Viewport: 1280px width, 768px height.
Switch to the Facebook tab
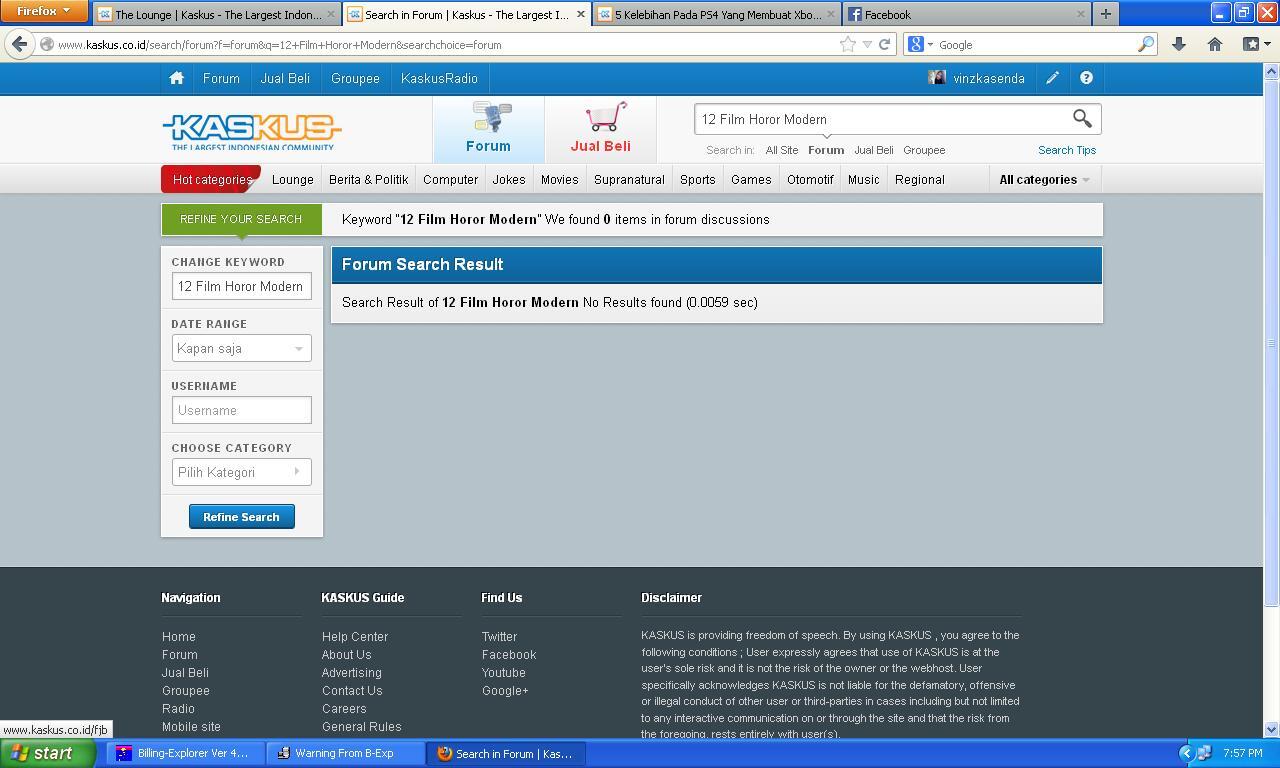[967, 14]
